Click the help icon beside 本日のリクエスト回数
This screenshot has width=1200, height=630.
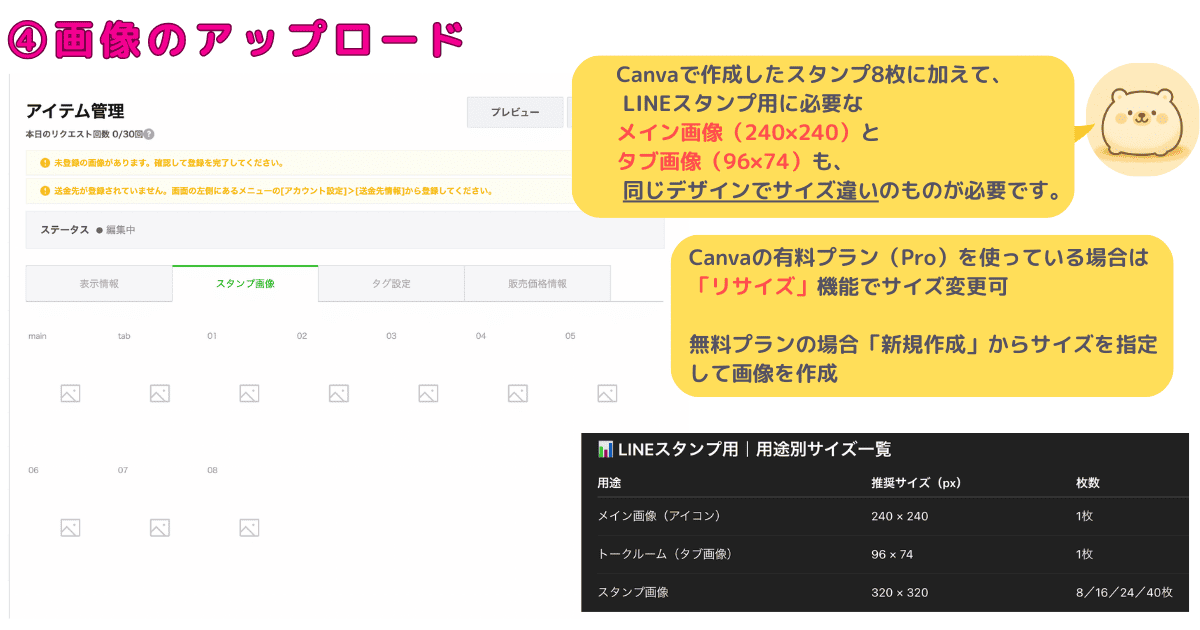point(149,134)
